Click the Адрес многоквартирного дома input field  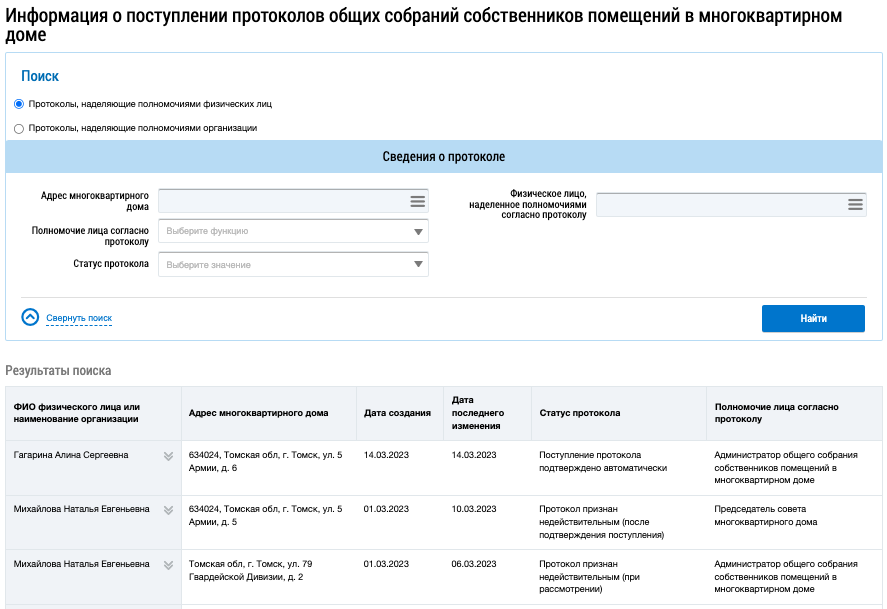pyautogui.click(x=282, y=201)
